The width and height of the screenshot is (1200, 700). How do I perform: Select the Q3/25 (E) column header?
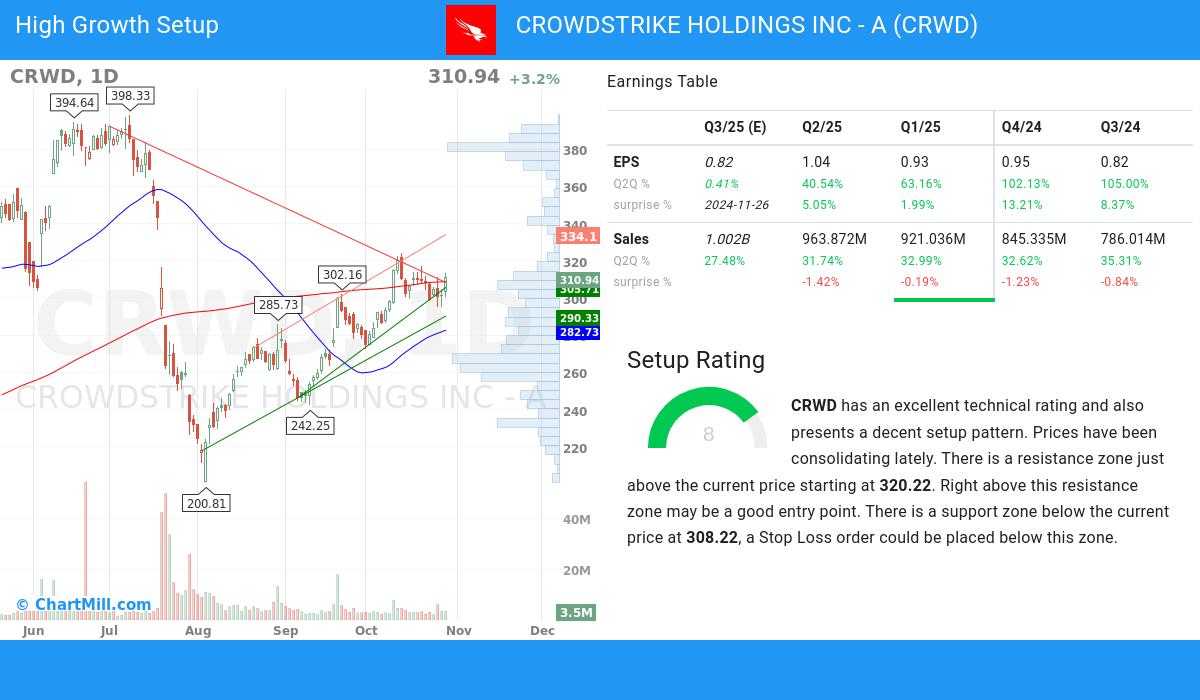pyautogui.click(x=735, y=127)
